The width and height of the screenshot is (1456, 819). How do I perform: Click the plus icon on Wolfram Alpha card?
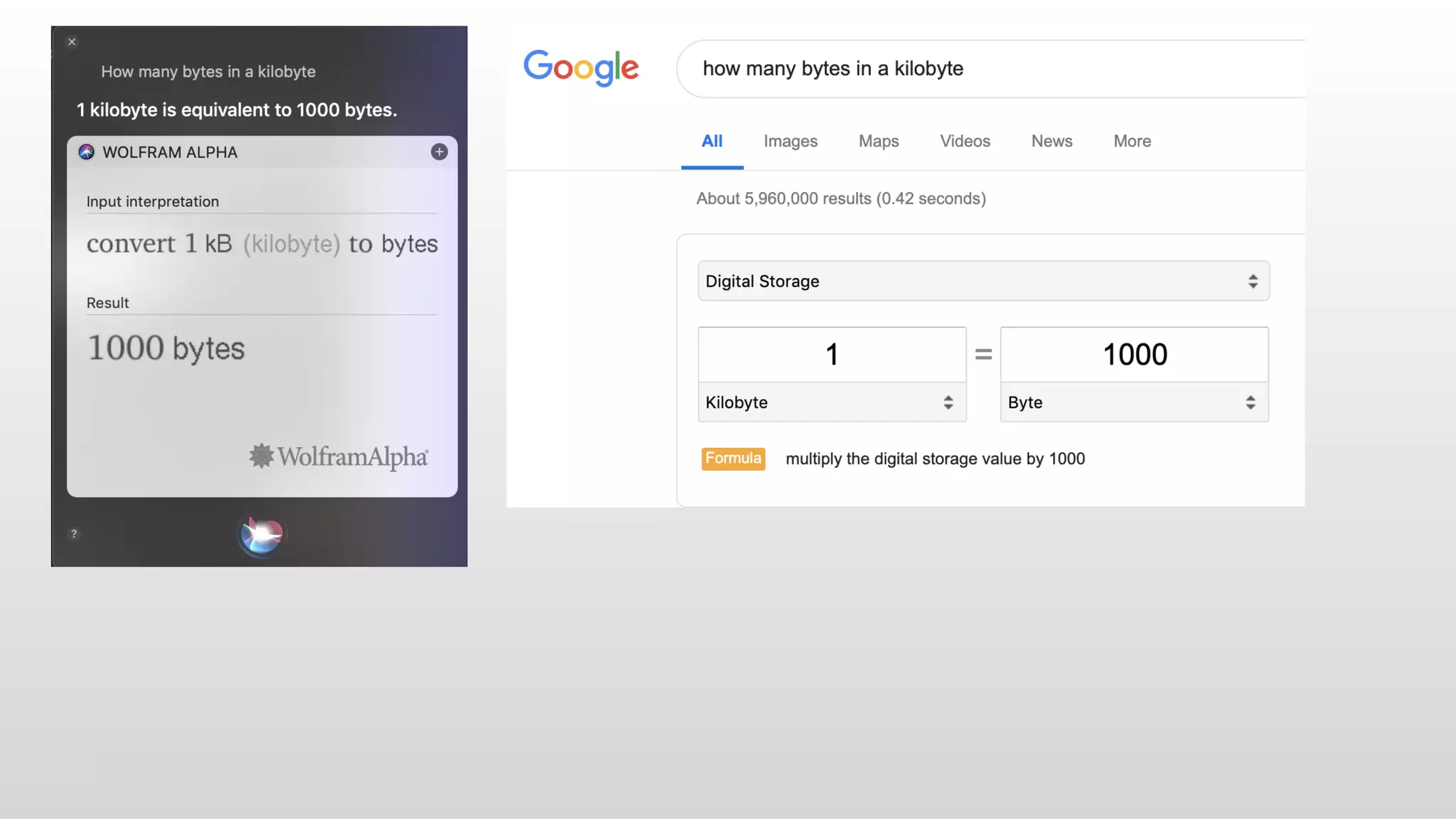tap(439, 152)
